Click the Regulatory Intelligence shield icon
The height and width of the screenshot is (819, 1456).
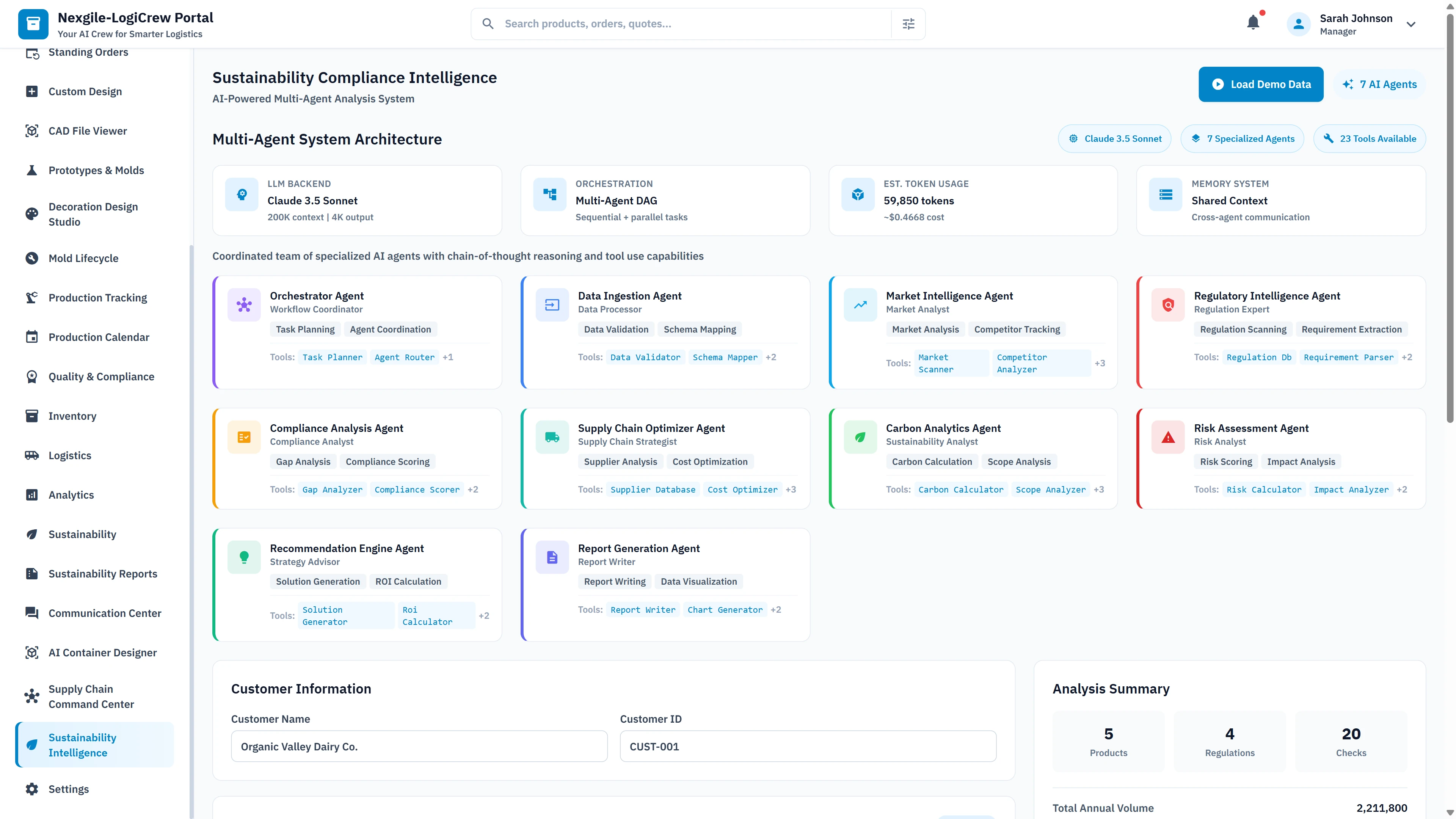pyautogui.click(x=1168, y=305)
